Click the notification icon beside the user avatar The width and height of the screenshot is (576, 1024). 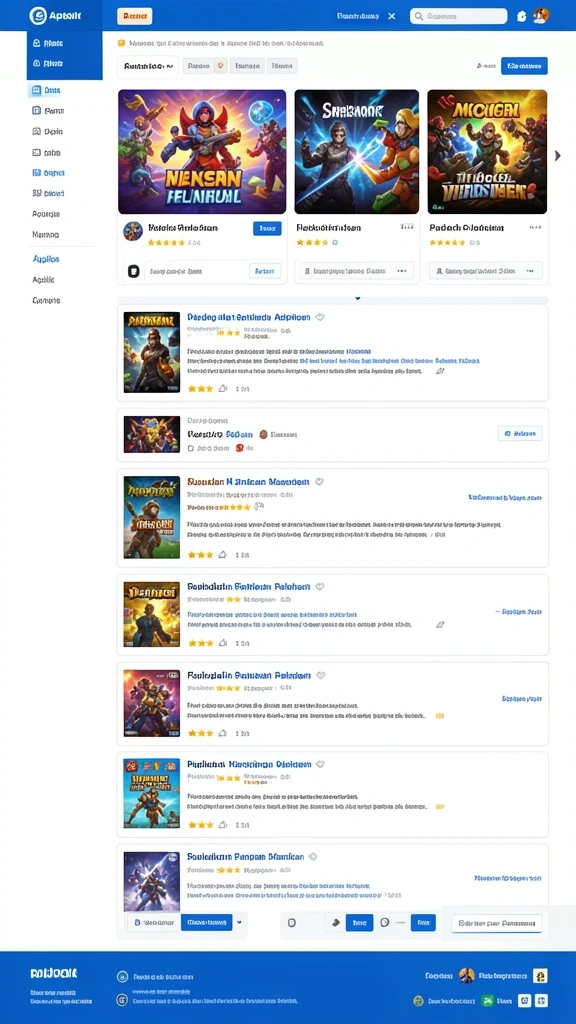(521, 16)
